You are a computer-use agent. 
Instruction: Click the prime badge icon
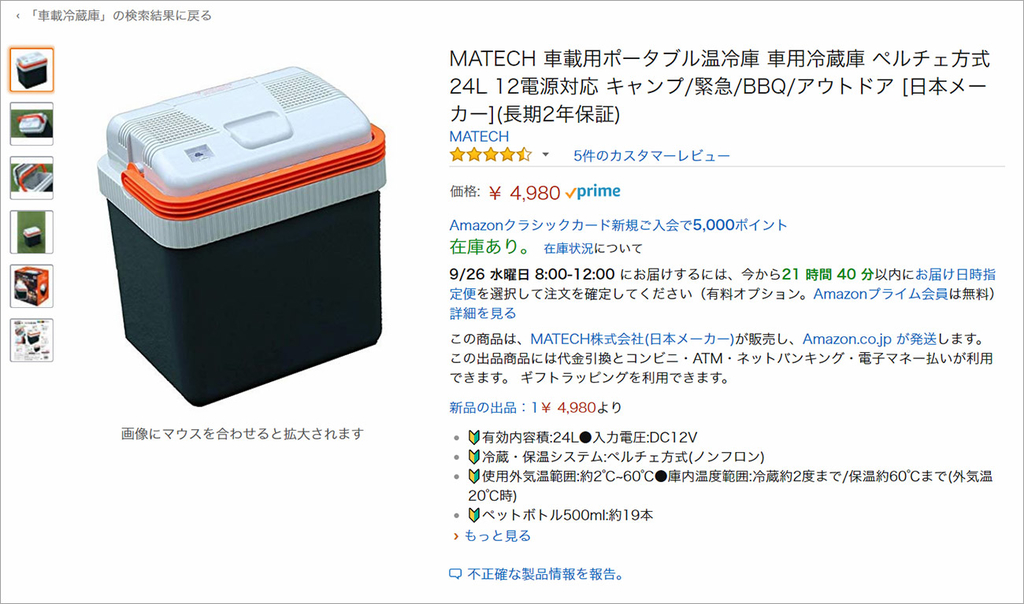(x=593, y=192)
